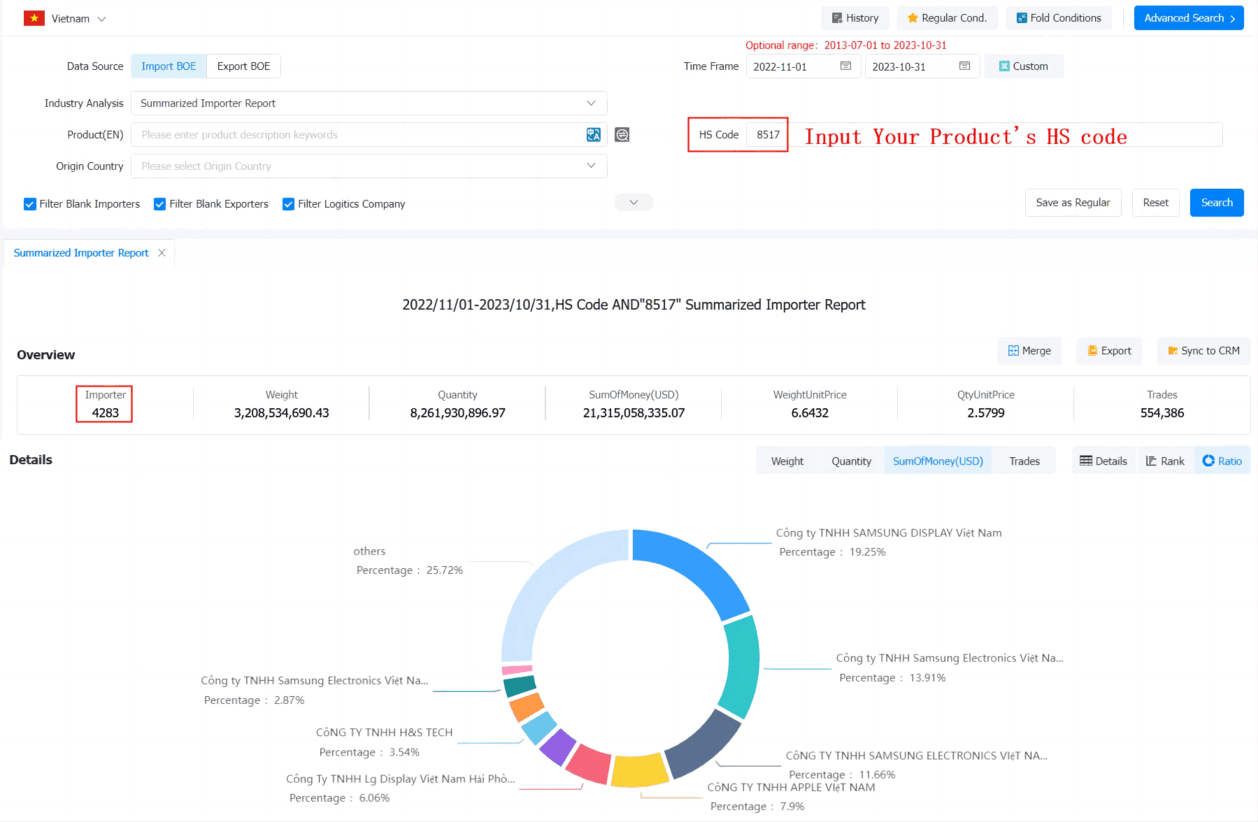Click the Reset button
Viewport: 1258px width, 822px height.
(1156, 202)
